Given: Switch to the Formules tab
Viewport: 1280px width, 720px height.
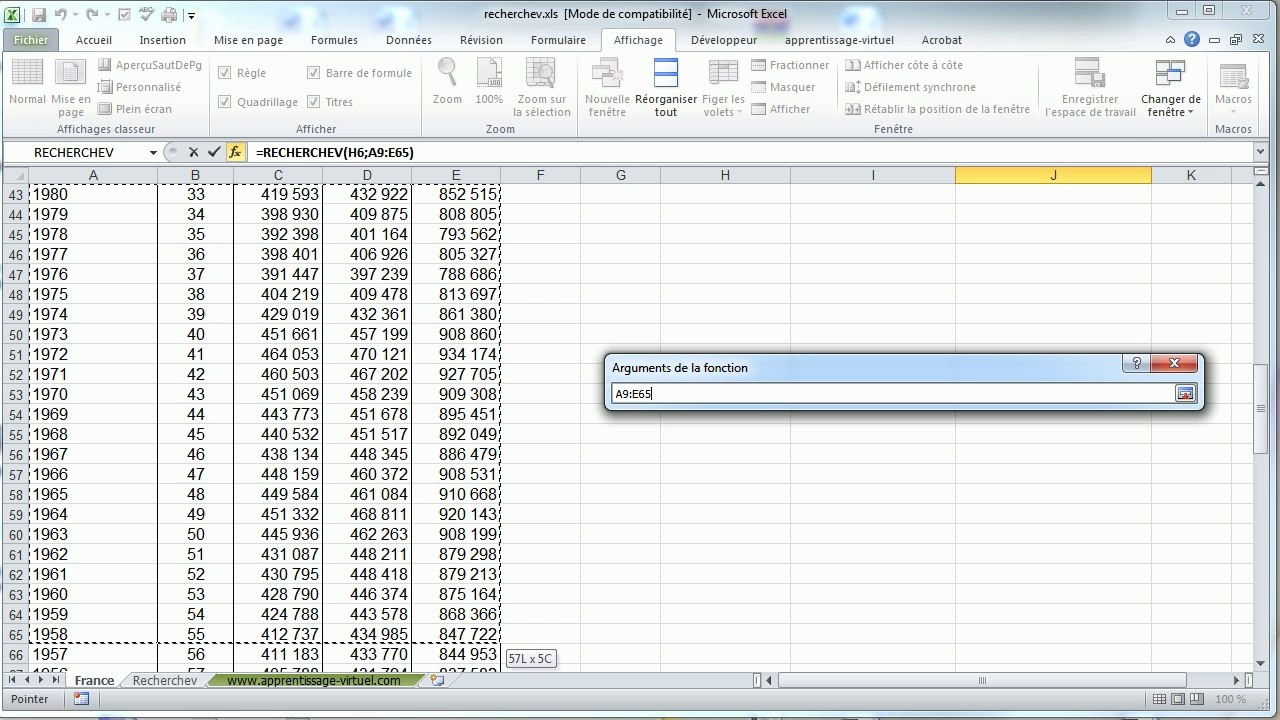Looking at the screenshot, I should click(334, 40).
